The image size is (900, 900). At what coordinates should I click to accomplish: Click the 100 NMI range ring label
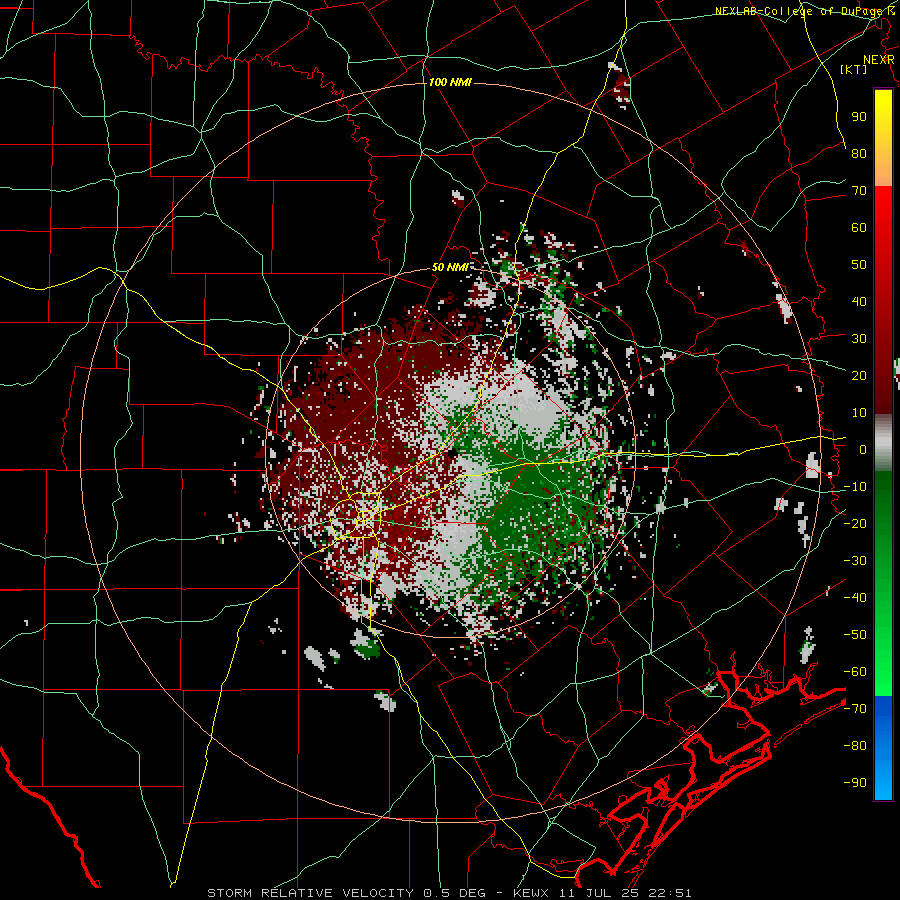pyautogui.click(x=450, y=83)
